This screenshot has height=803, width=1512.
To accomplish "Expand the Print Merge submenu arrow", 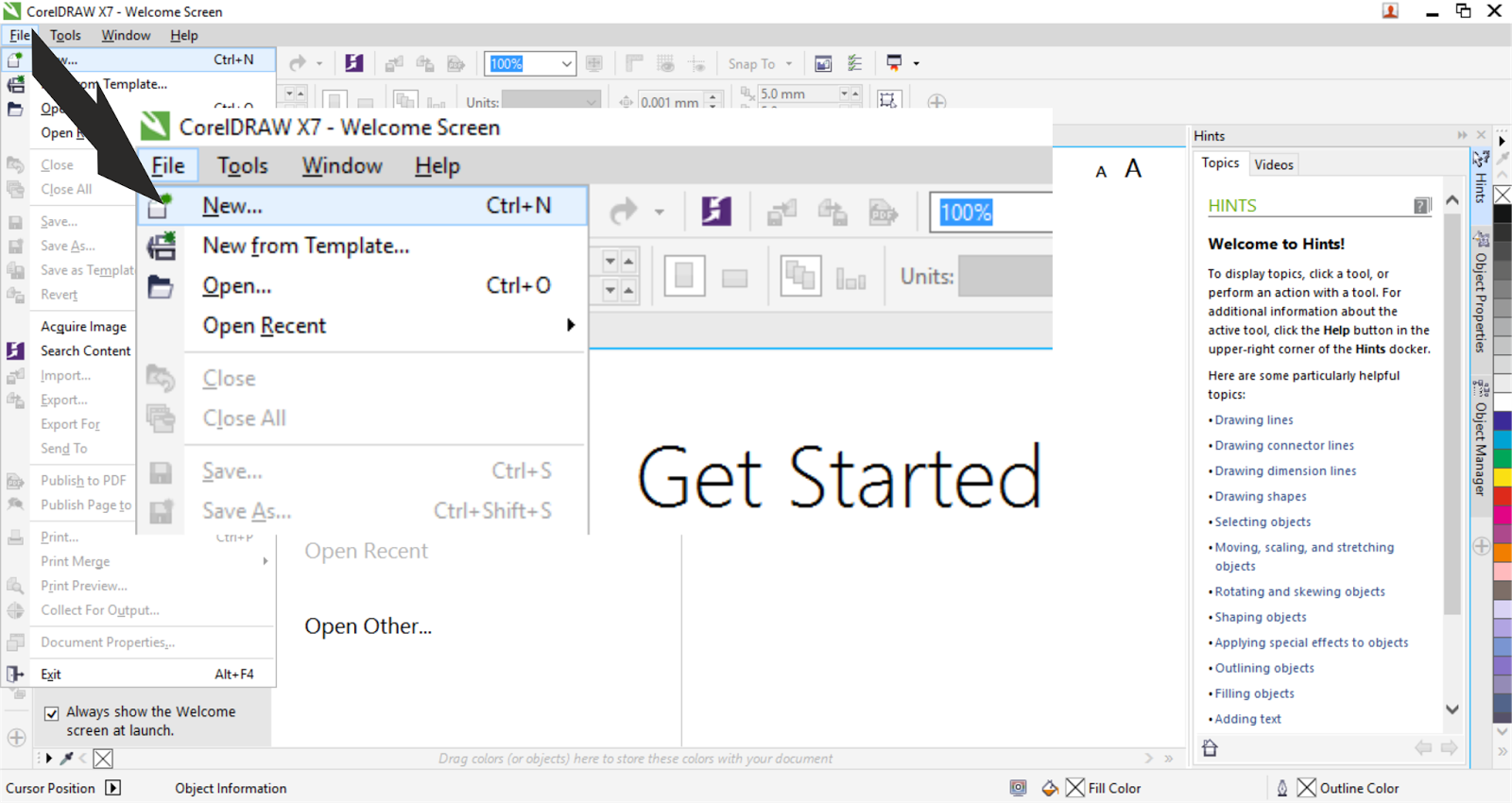I will (x=266, y=561).
